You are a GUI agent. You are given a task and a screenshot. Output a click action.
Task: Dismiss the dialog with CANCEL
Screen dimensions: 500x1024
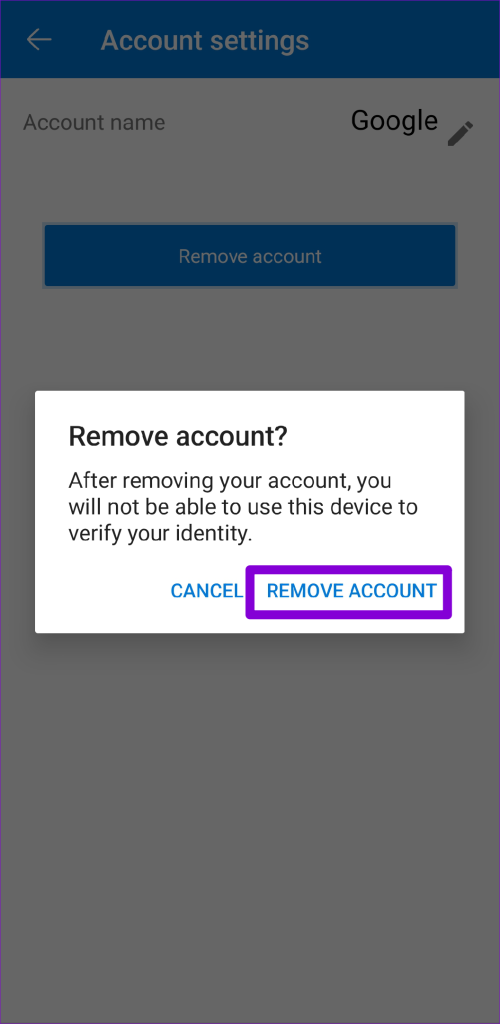(206, 591)
